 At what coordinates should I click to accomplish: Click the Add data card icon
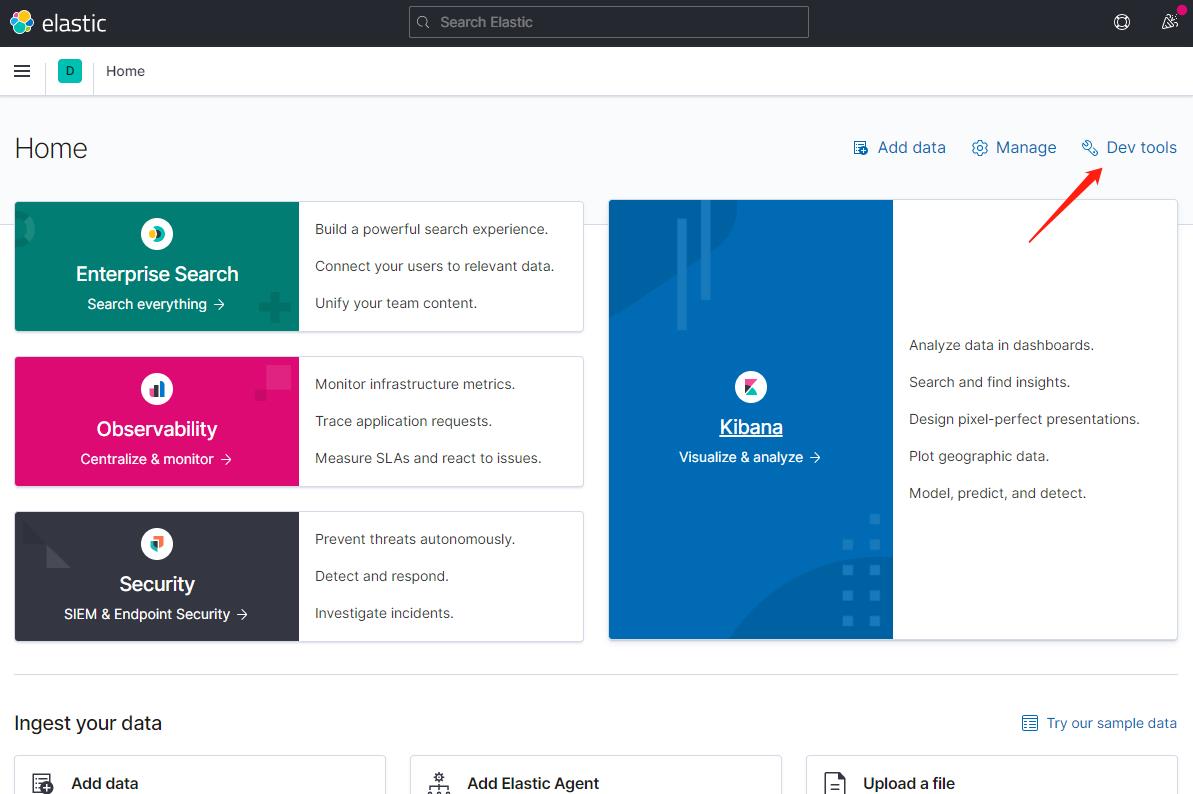coord(43,783)
